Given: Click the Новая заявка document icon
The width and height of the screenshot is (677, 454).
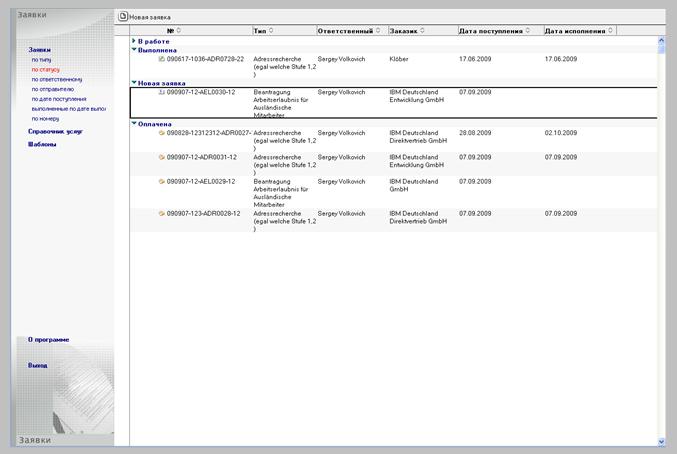Looking at the screenshot, I should [x=123, y=17].
